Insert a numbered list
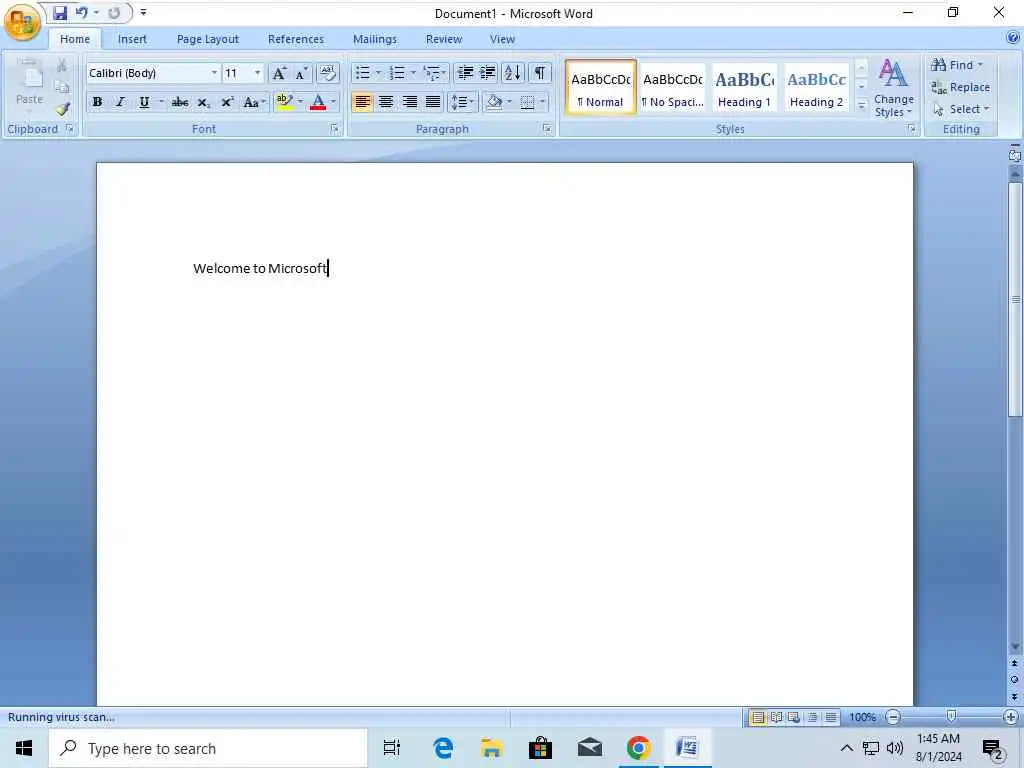 [x=396, y=72]
